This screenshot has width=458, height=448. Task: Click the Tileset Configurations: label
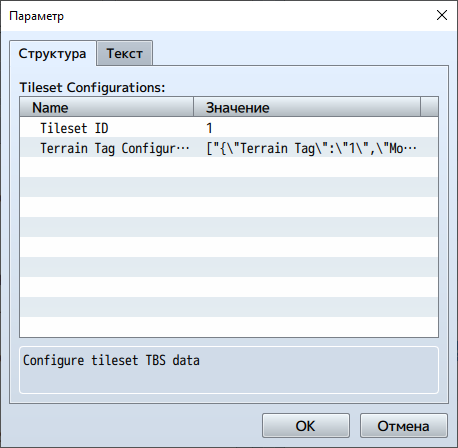[92, 87]
